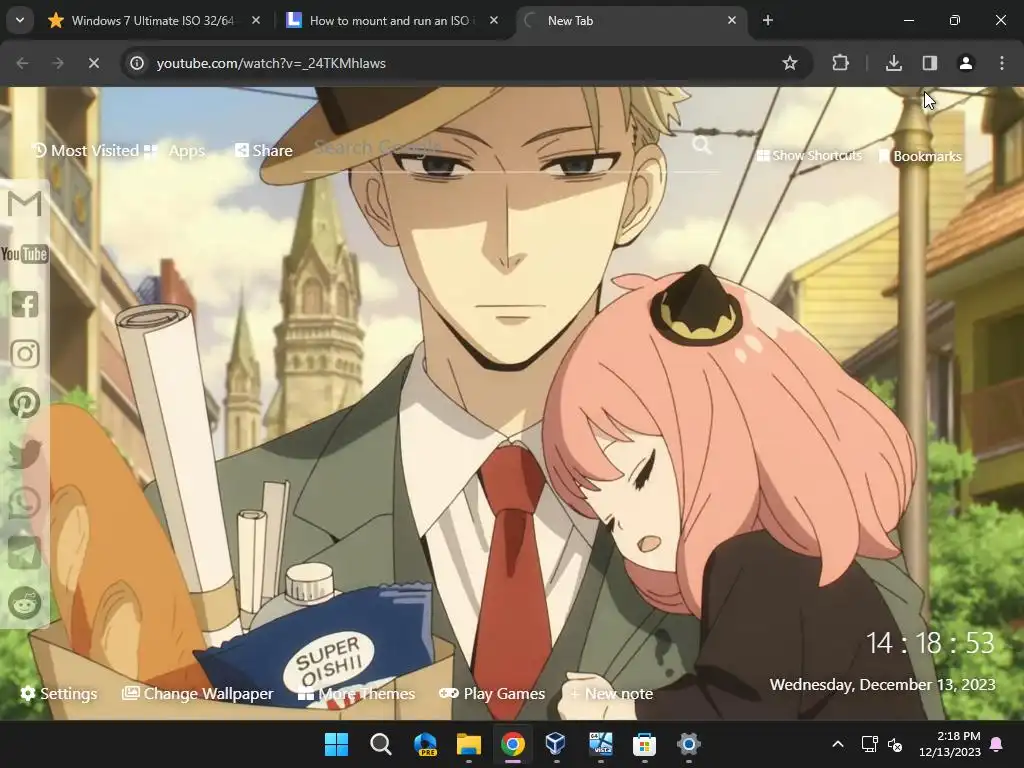Toggle Chrome side panel

(930, 63)
